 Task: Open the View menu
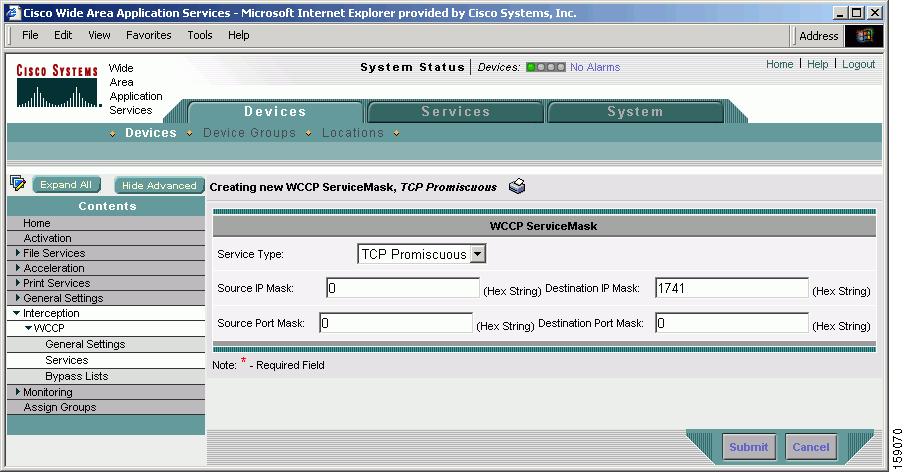pyautogui.click(x=99, y=35)
